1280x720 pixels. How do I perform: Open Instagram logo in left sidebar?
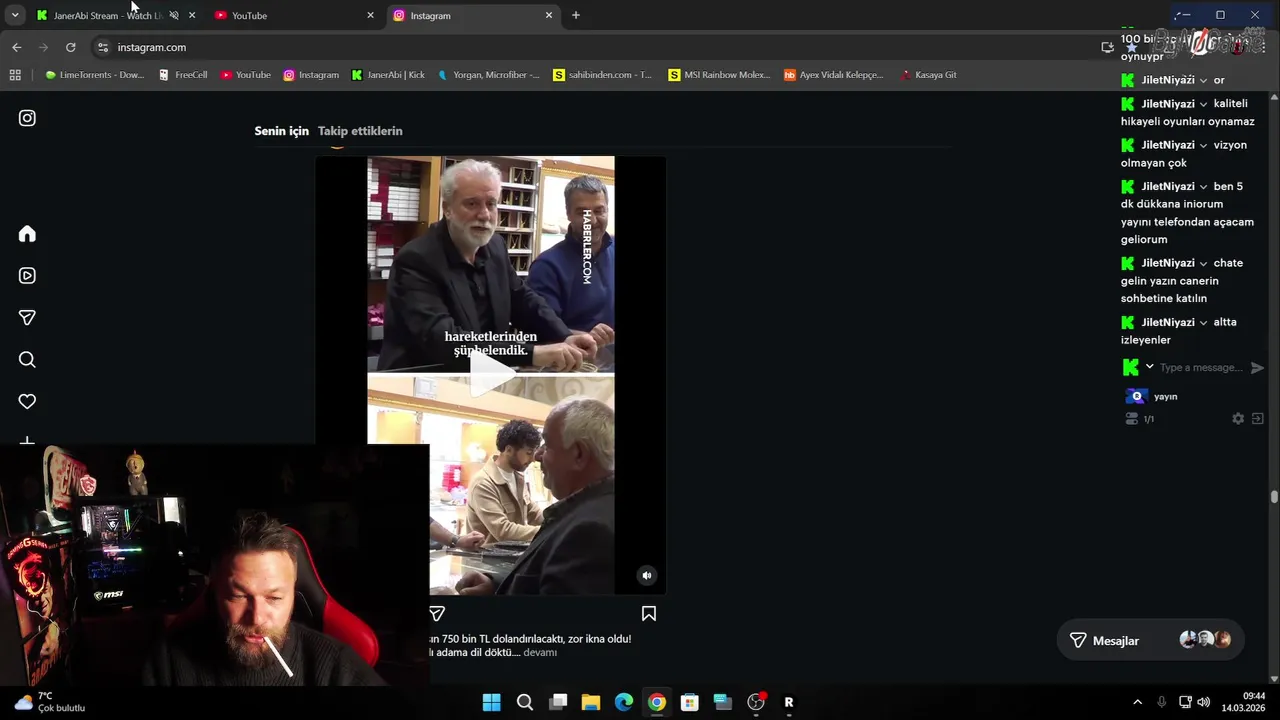[27, 118]
